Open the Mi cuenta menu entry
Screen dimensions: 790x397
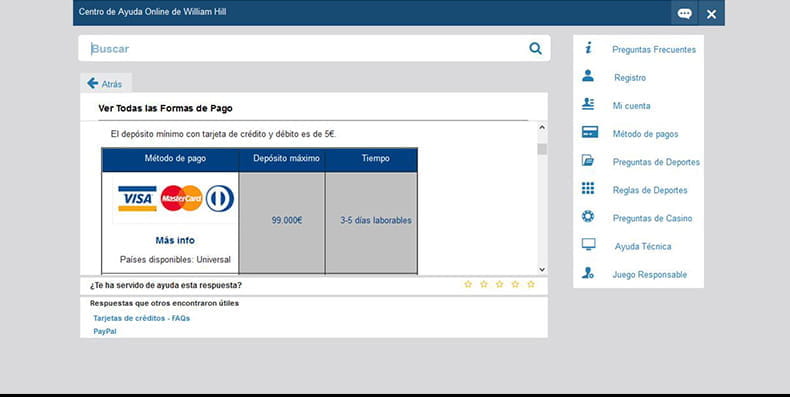click(x=631, y=106)
